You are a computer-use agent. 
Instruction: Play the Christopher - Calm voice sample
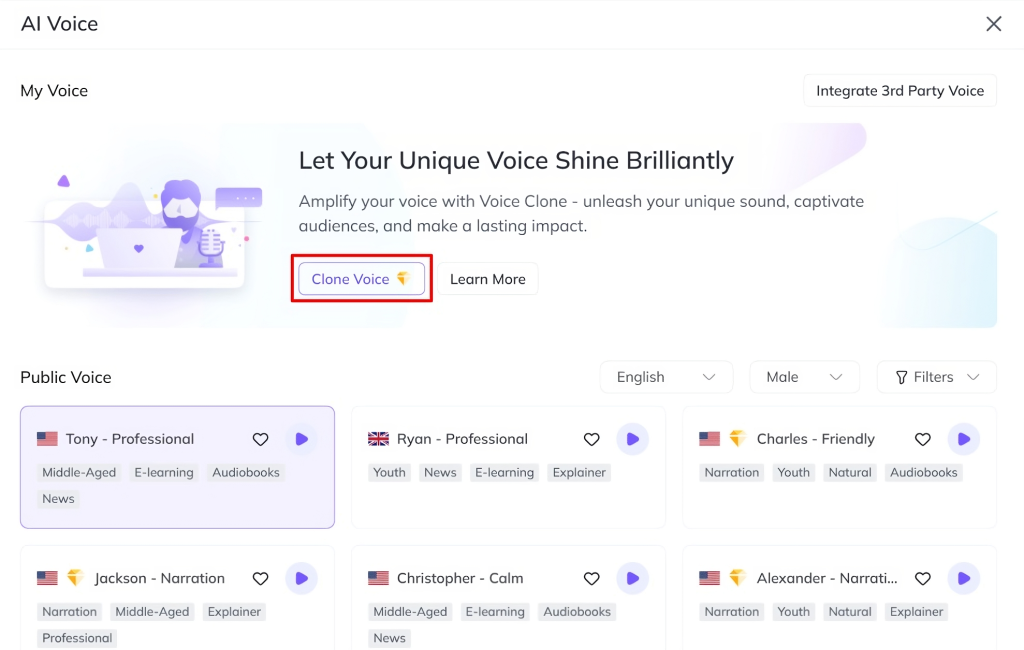point(632,578)
